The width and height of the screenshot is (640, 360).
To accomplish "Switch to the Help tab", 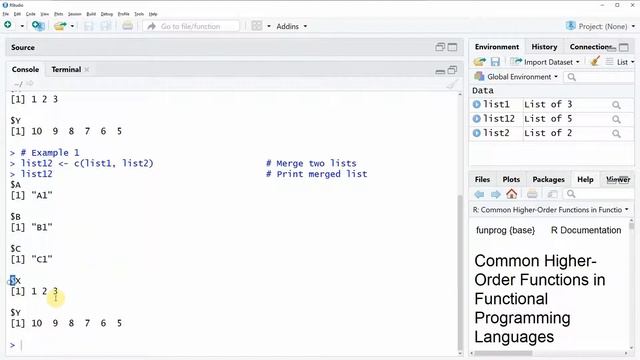I will click(x=585, y=180).
